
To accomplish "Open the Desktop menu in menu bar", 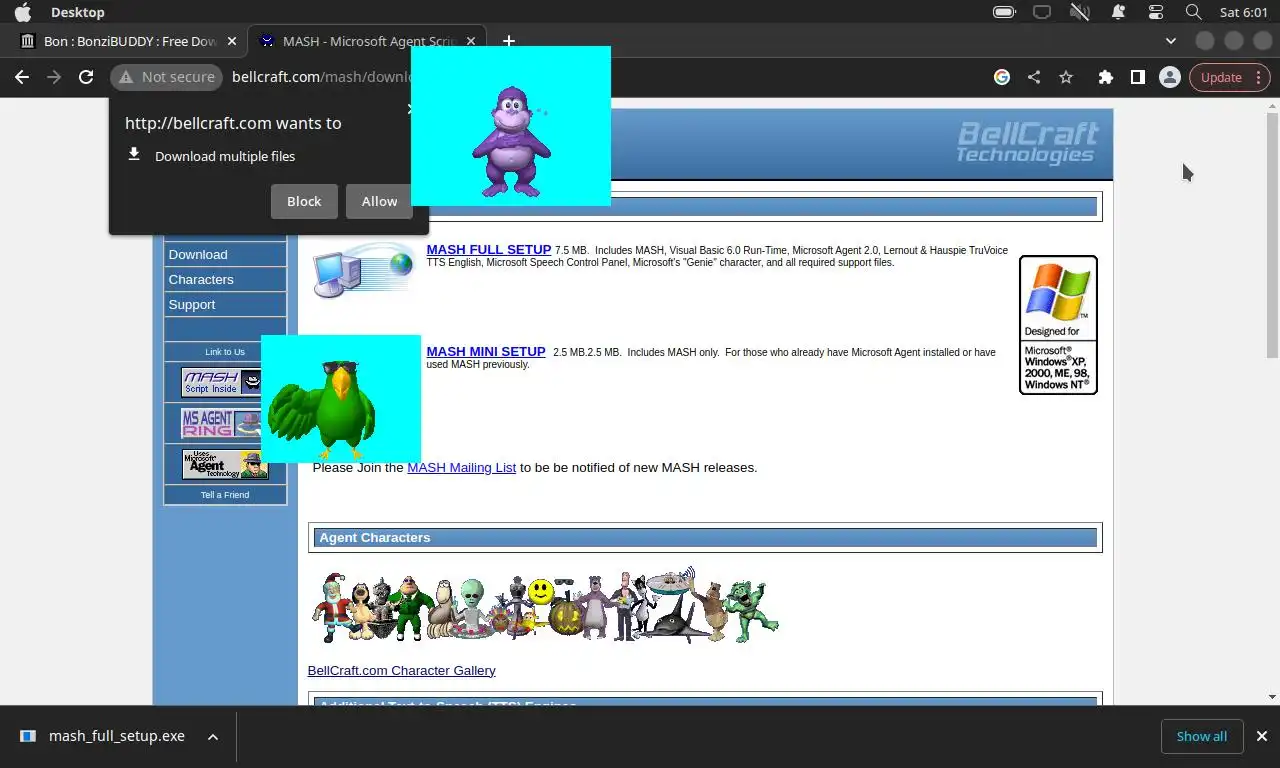I will pyautogui.click(x=78, y=12).
